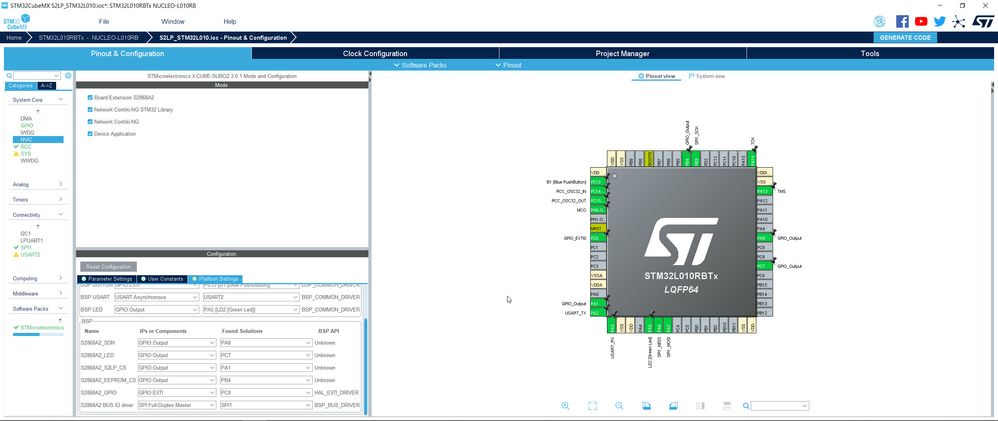Click the pin search magnifier icon
The width and height of the screenshot is (998, 421).
[x=746, y=406]
